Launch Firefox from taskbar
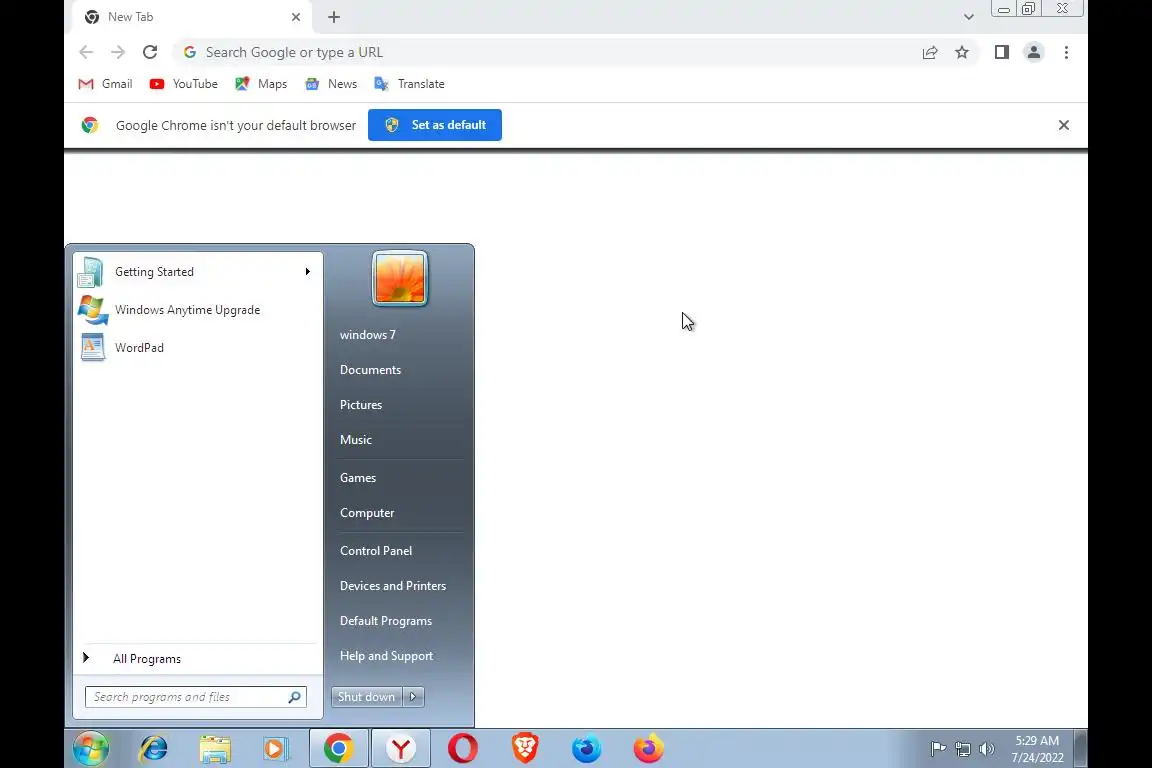Screen dimensions: 1152x768 (x=648, y=749)
